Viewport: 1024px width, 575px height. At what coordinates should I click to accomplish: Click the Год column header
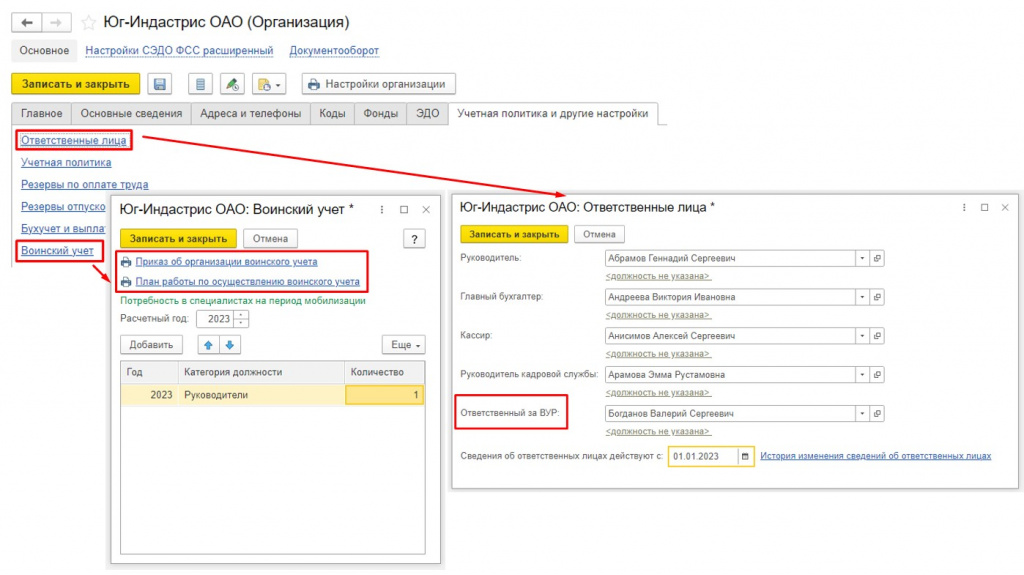(x=150, y=372)
